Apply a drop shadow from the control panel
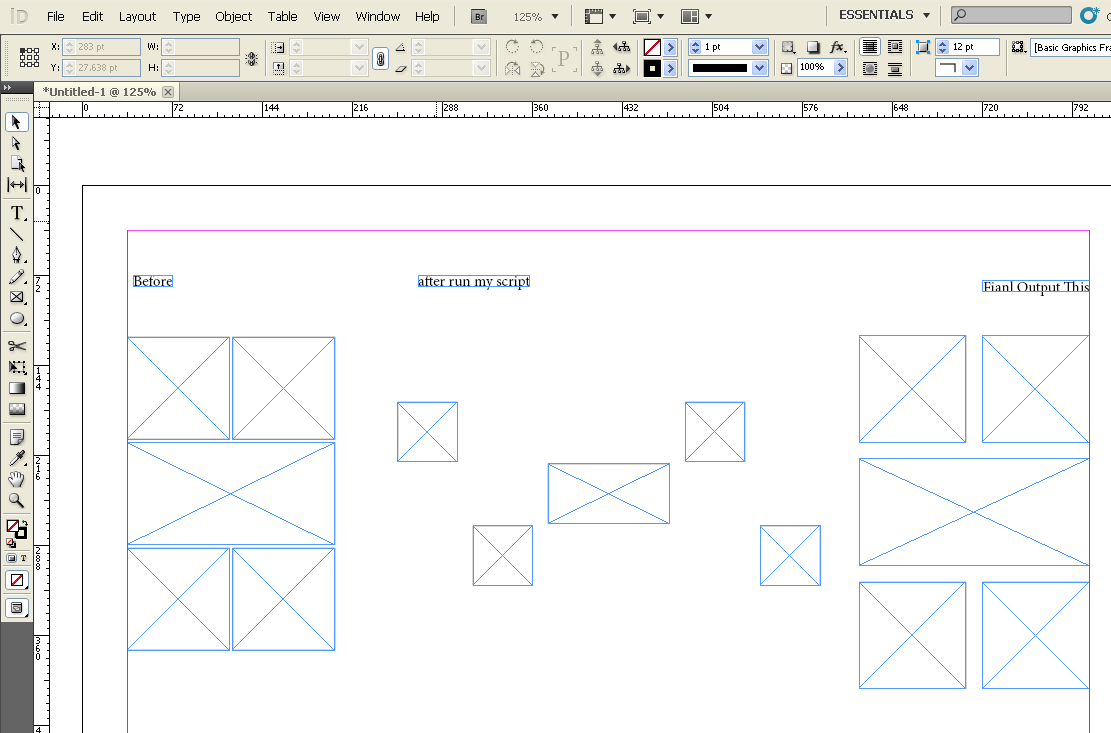This screenshot has height=733, width=1111. coord(811,47)
